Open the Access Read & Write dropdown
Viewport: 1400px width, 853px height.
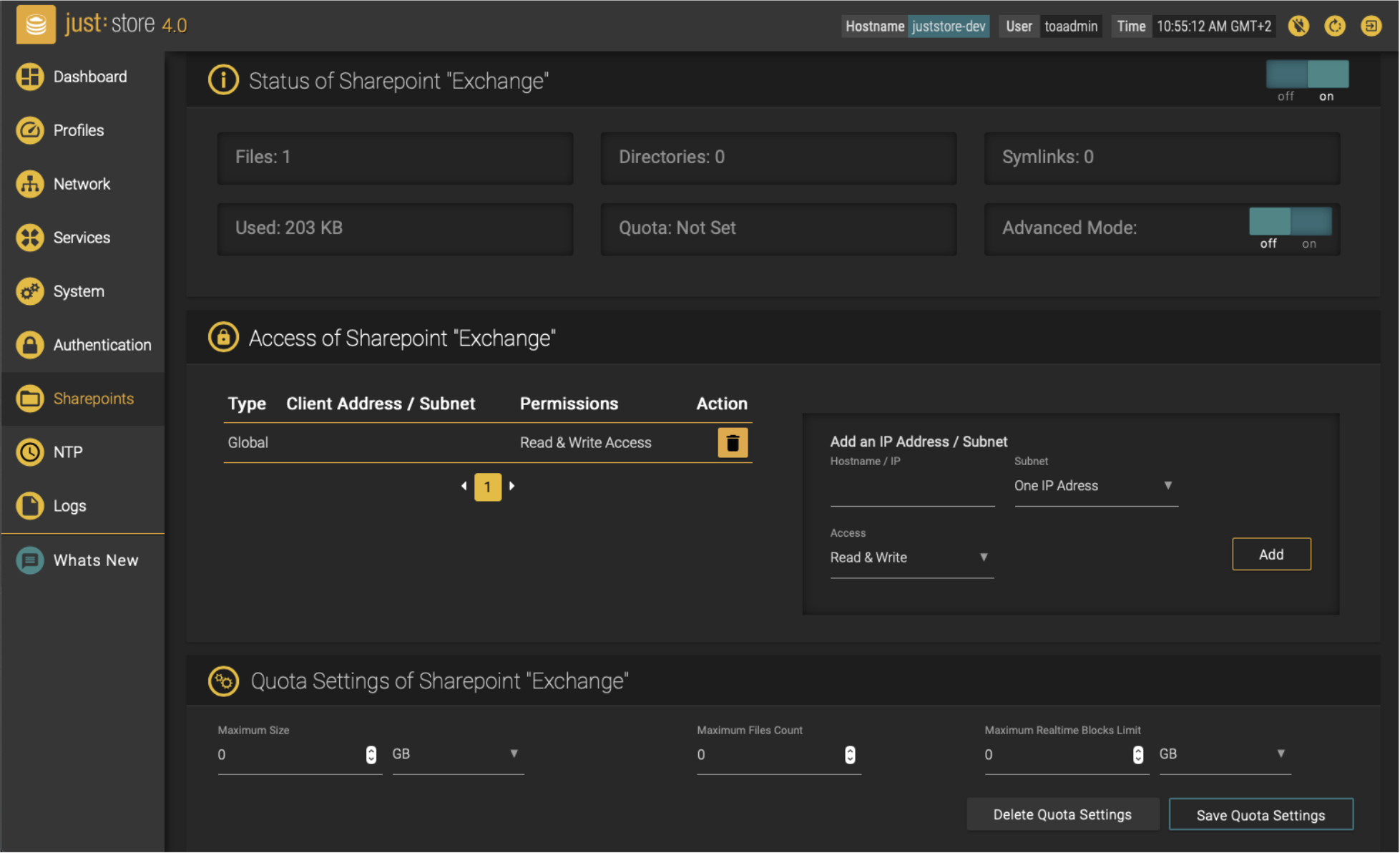(911, 557)
